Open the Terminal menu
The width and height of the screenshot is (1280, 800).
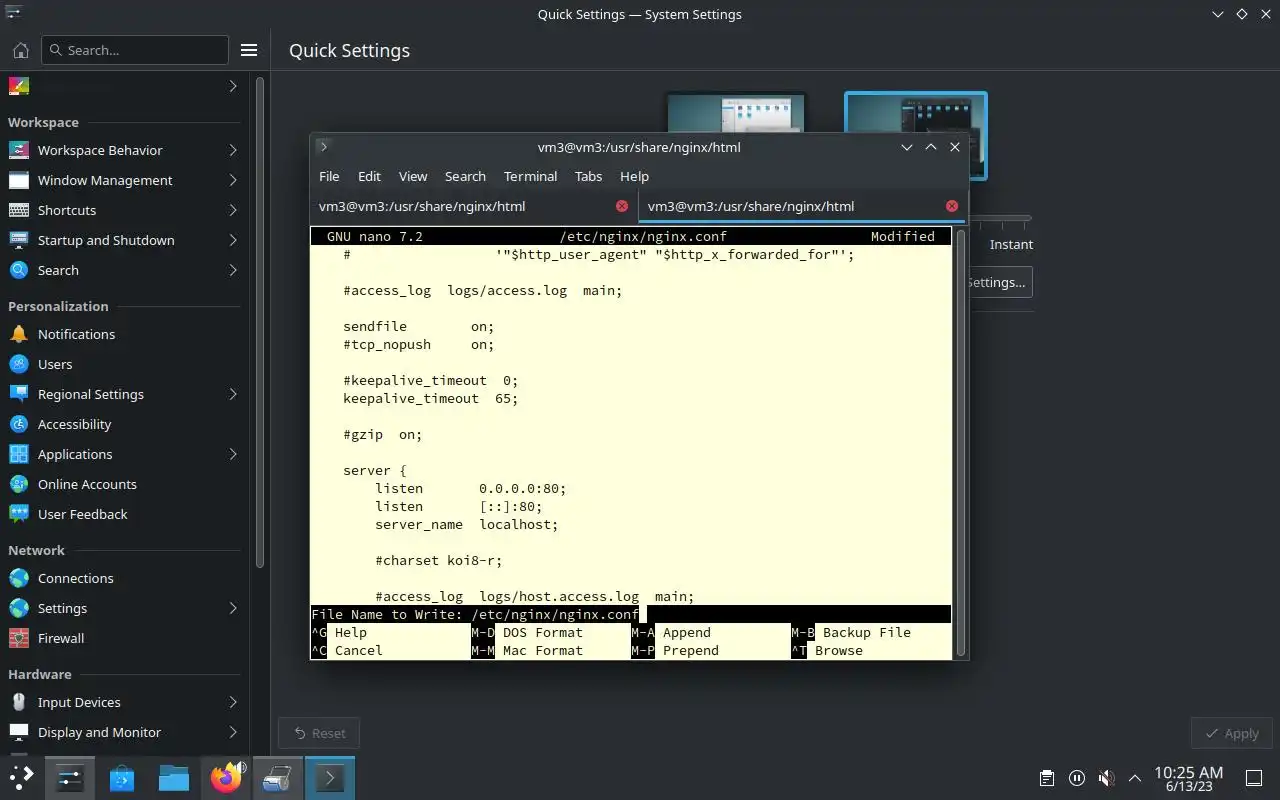pos(530,176)
